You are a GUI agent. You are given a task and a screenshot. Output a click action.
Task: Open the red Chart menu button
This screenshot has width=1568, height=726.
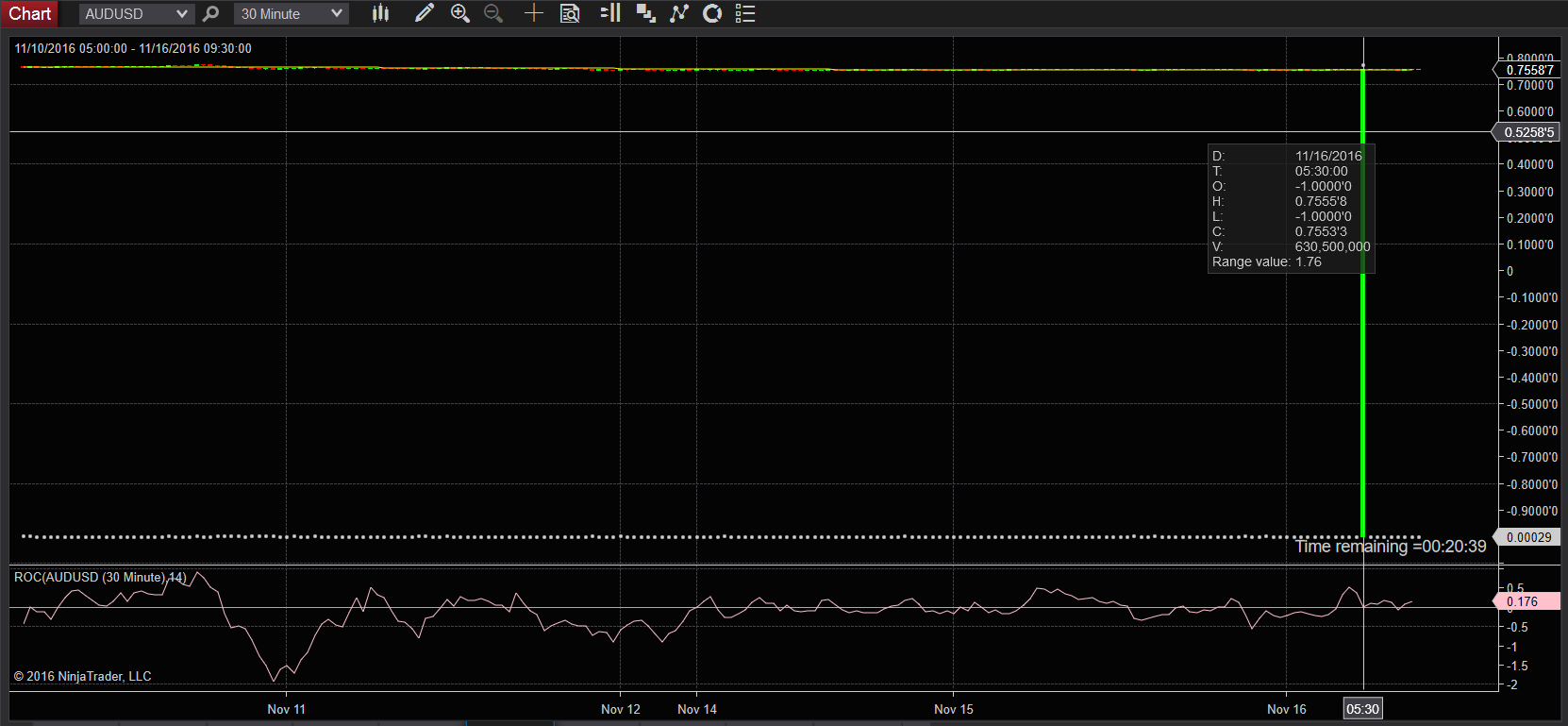30,13
